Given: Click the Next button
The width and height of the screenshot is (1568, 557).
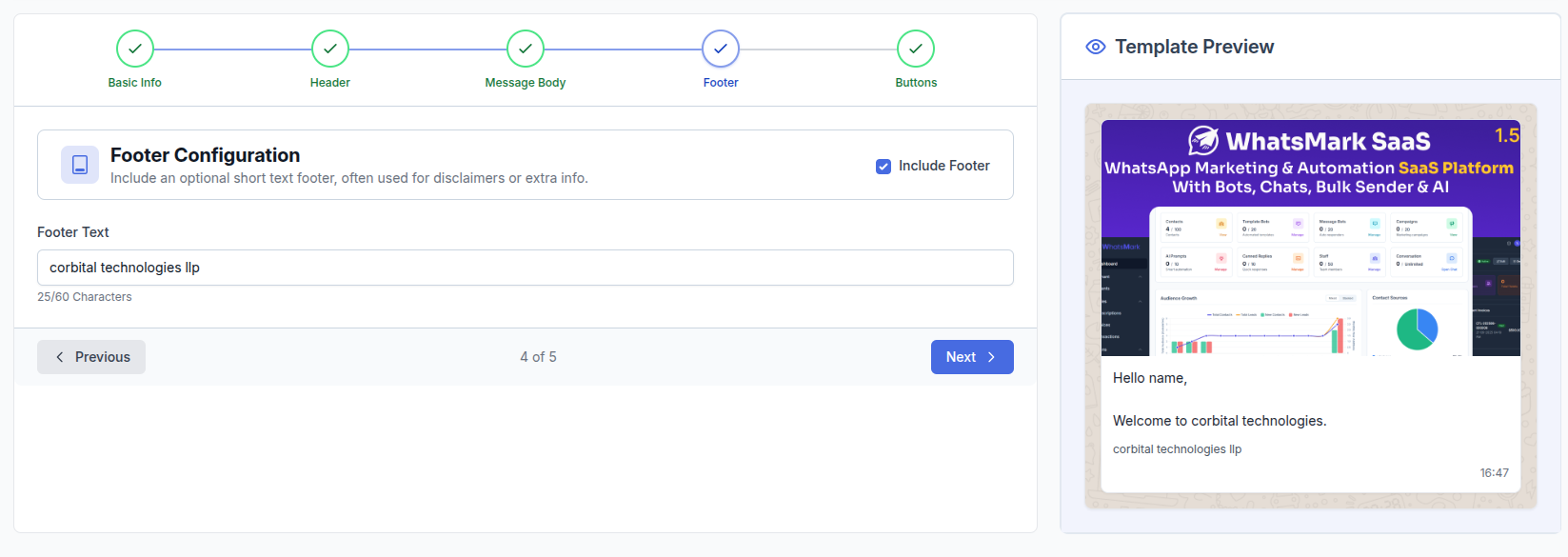Looking at the screenshot, I should point(972,357).
